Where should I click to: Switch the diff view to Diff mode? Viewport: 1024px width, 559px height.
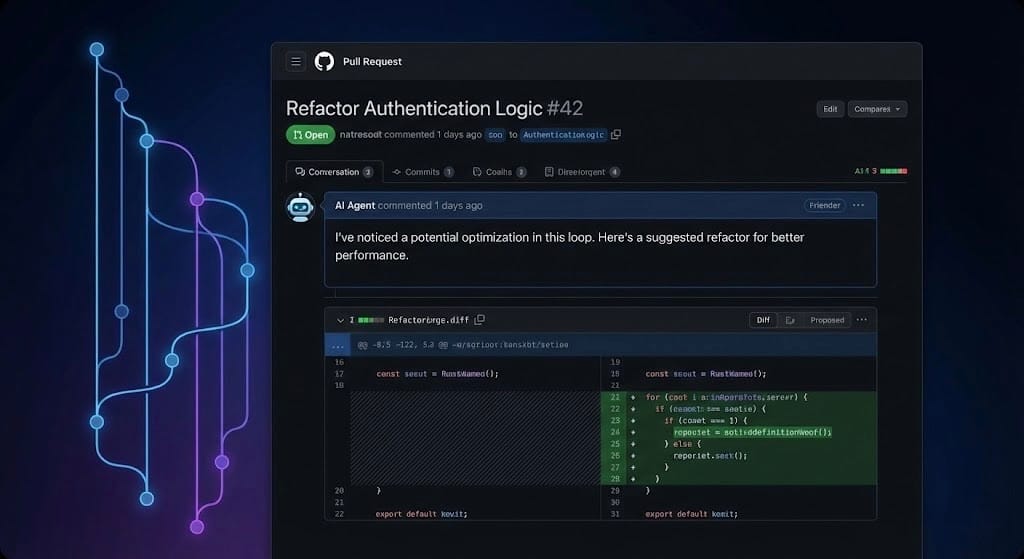pos(763,320)
